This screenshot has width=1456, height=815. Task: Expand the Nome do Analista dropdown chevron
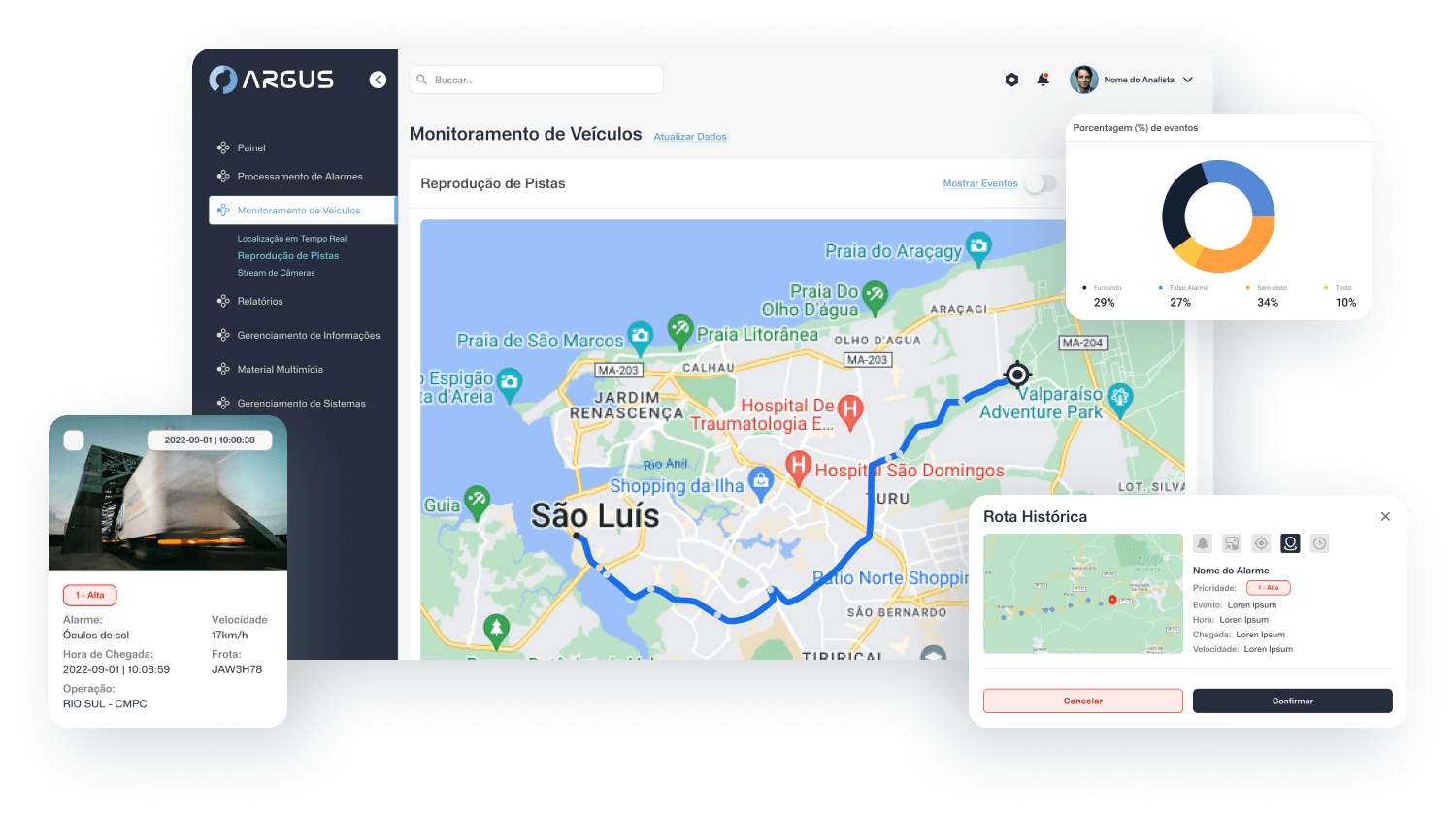pyautogui.click(x=1187, y=80)
